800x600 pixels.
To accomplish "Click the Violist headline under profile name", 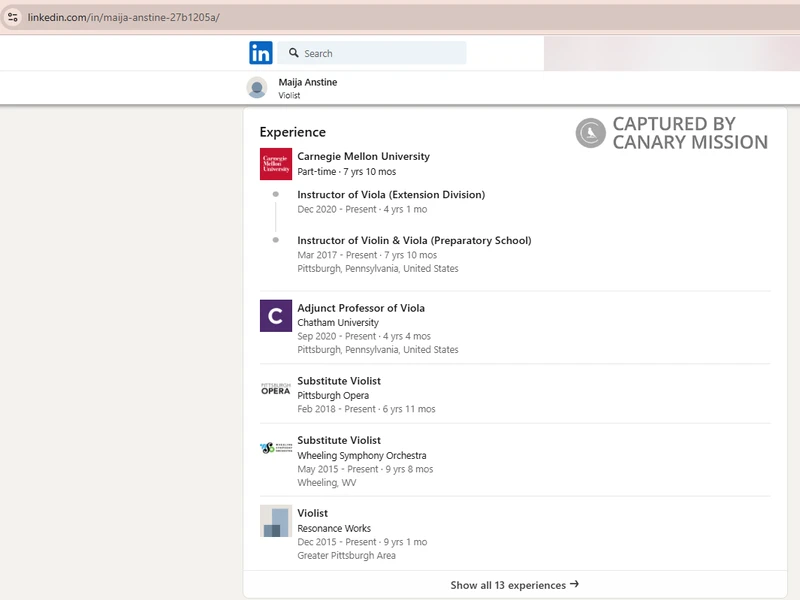I will click(x=289, y=95).
